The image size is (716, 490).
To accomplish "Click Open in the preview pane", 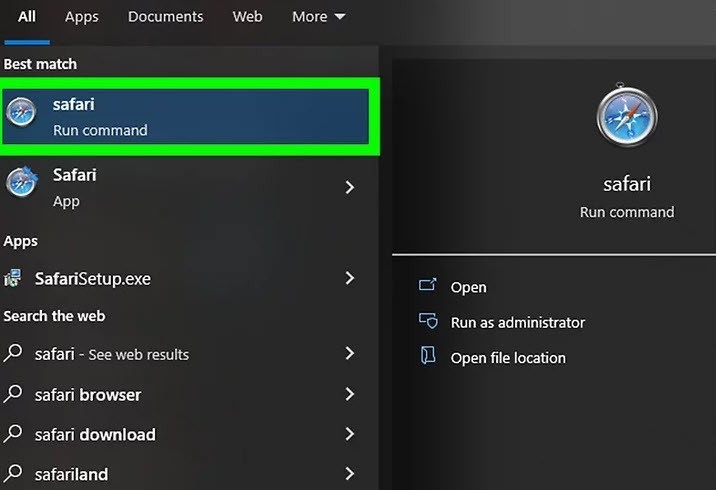I will [469, 287].
